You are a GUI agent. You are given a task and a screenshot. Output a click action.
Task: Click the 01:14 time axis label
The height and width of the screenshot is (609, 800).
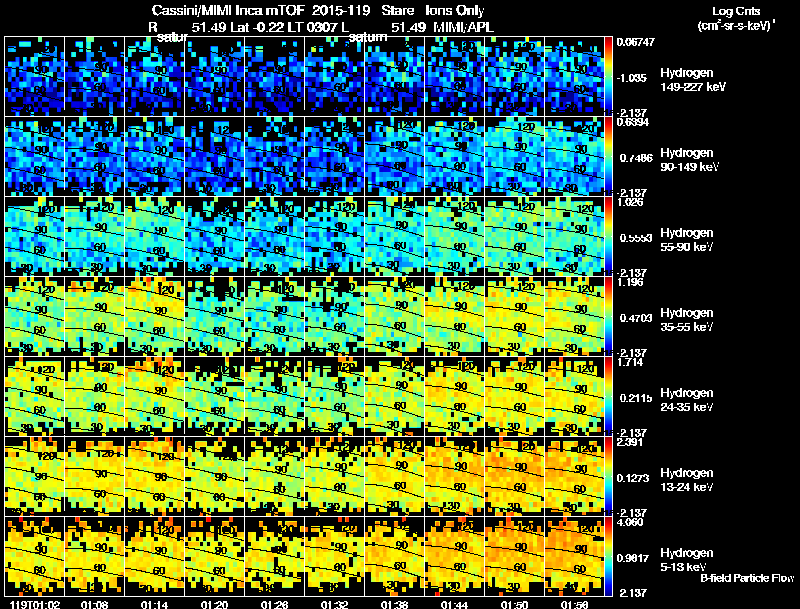(x=155, y=604)
